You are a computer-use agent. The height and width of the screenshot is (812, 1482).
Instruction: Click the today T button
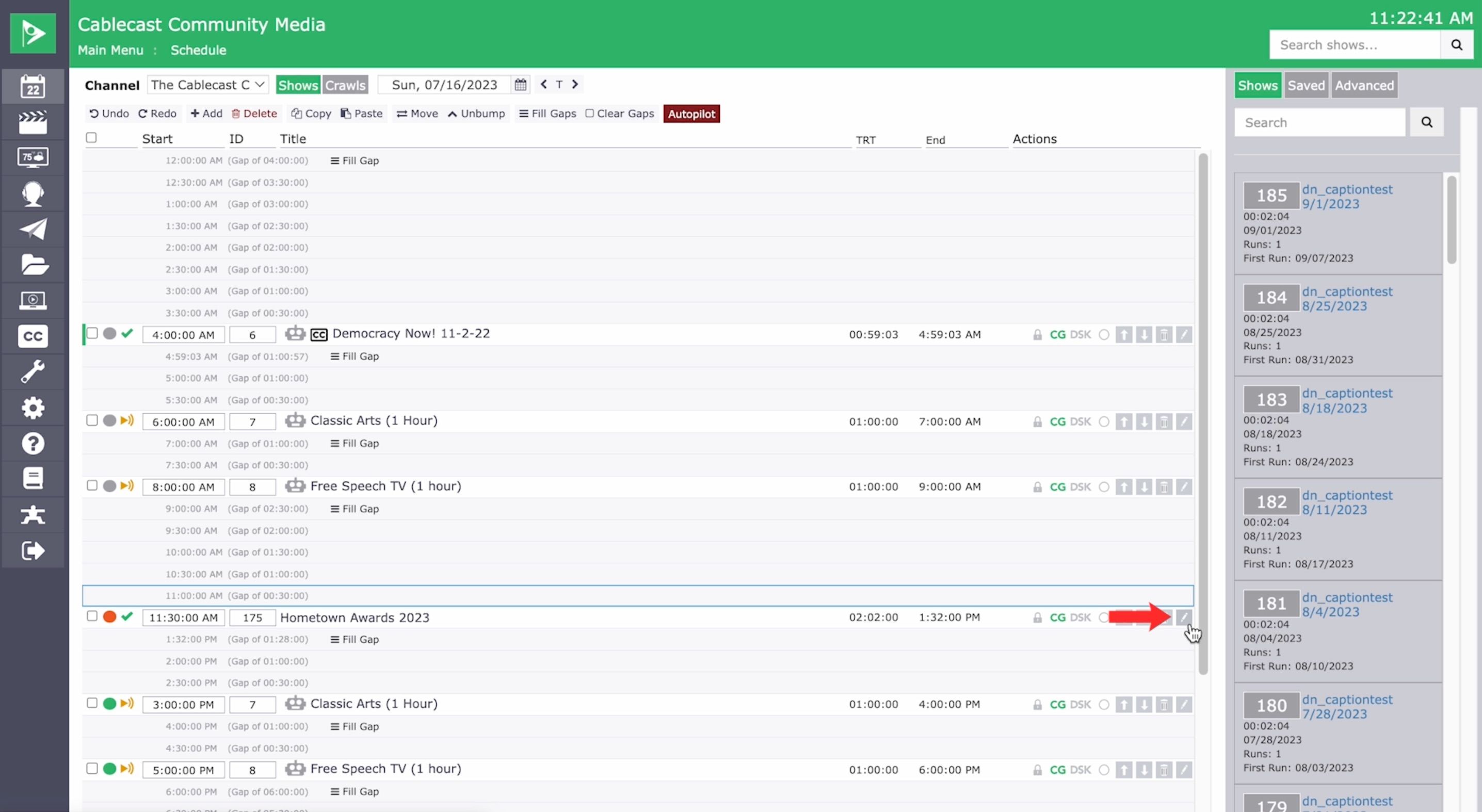[x=559, y=85]
